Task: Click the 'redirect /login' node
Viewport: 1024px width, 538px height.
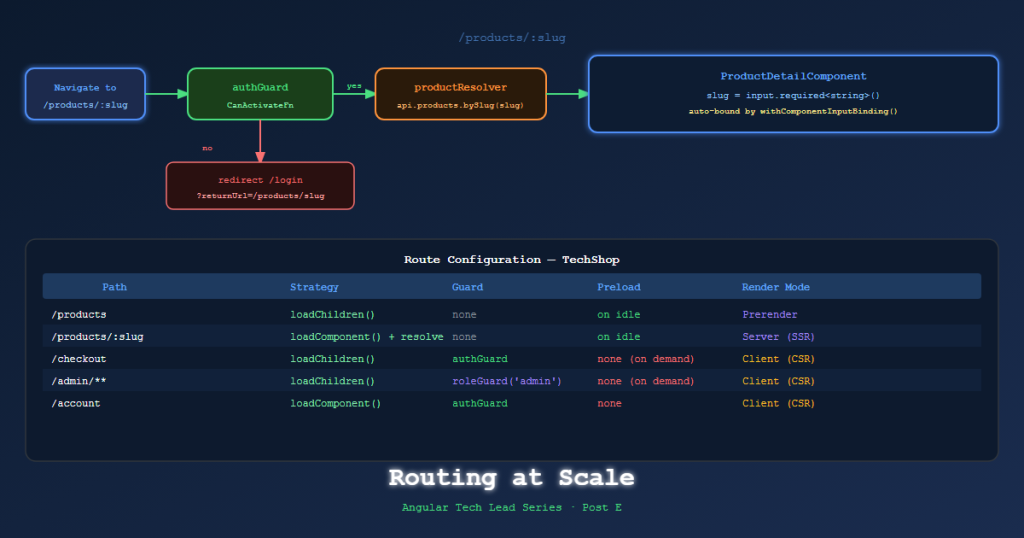Action: pos(260,186)
